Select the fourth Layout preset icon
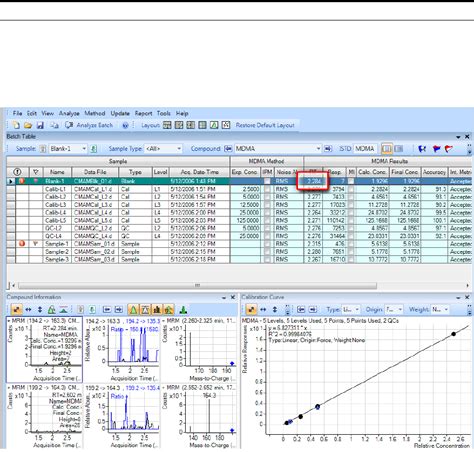The width and height of the screenshot is (474, 452). pos(202,125)
